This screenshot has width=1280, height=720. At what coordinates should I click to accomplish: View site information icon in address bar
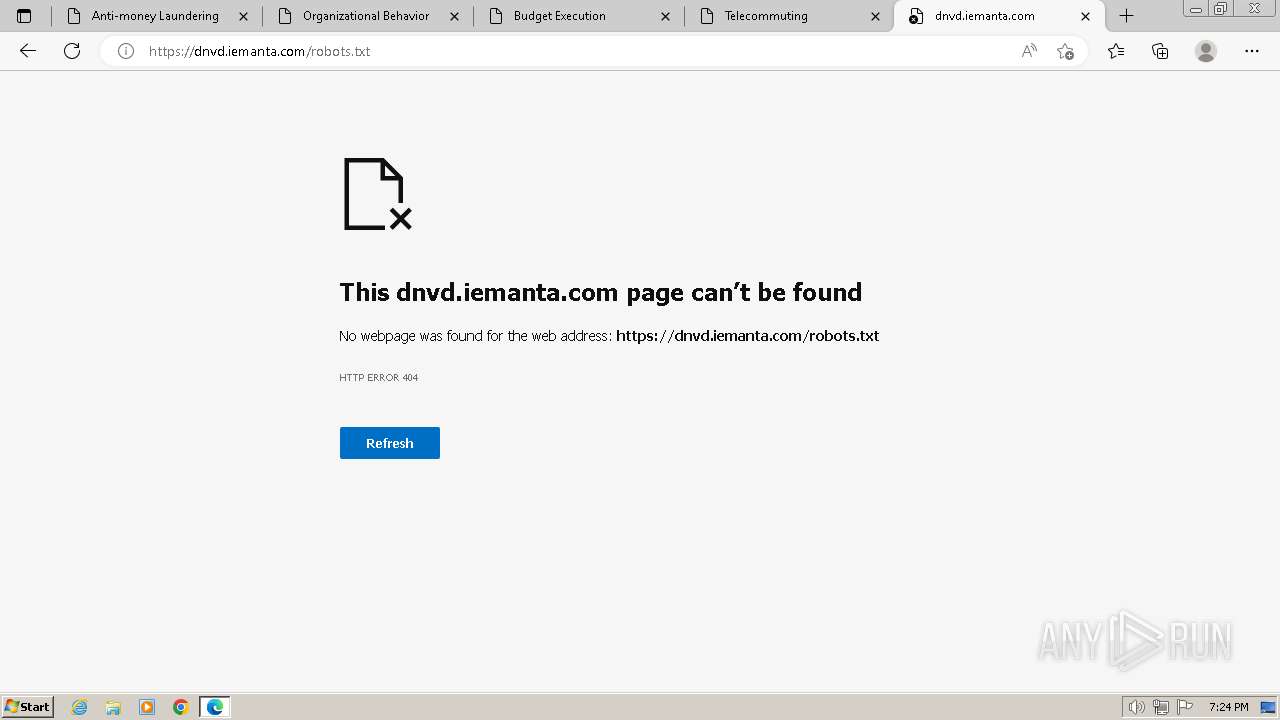(x=126, y=51)
